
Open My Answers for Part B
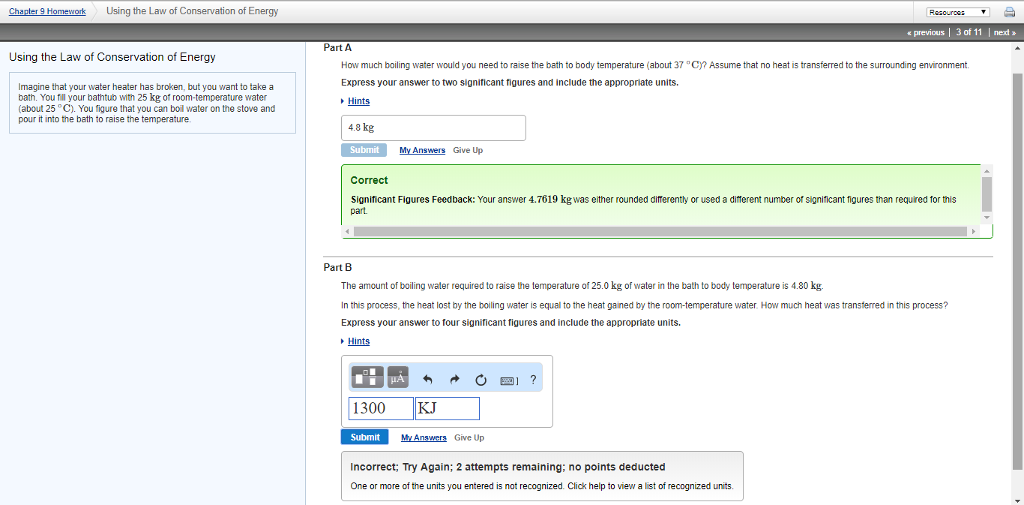424,438
